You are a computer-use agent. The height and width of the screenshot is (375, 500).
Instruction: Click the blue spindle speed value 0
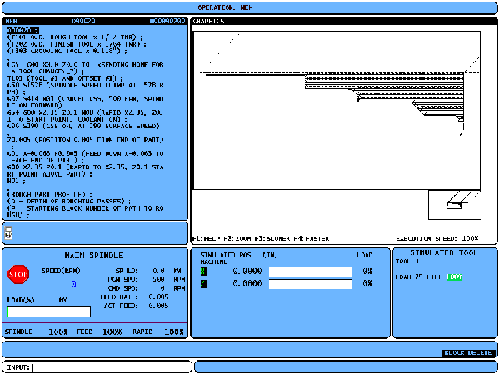click(x=74, y=284)
